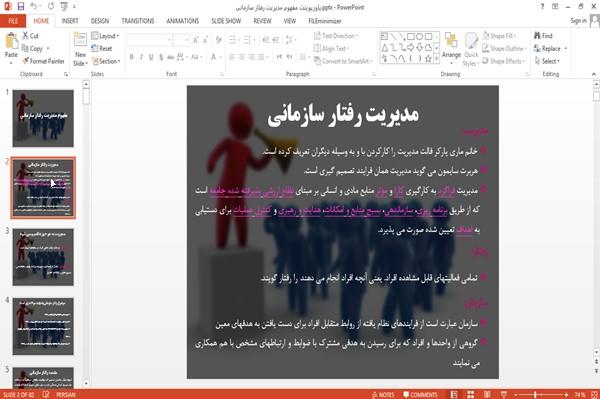The image size is (600, 399).
Task: Toggle Underline formatting
Action: 151,57
